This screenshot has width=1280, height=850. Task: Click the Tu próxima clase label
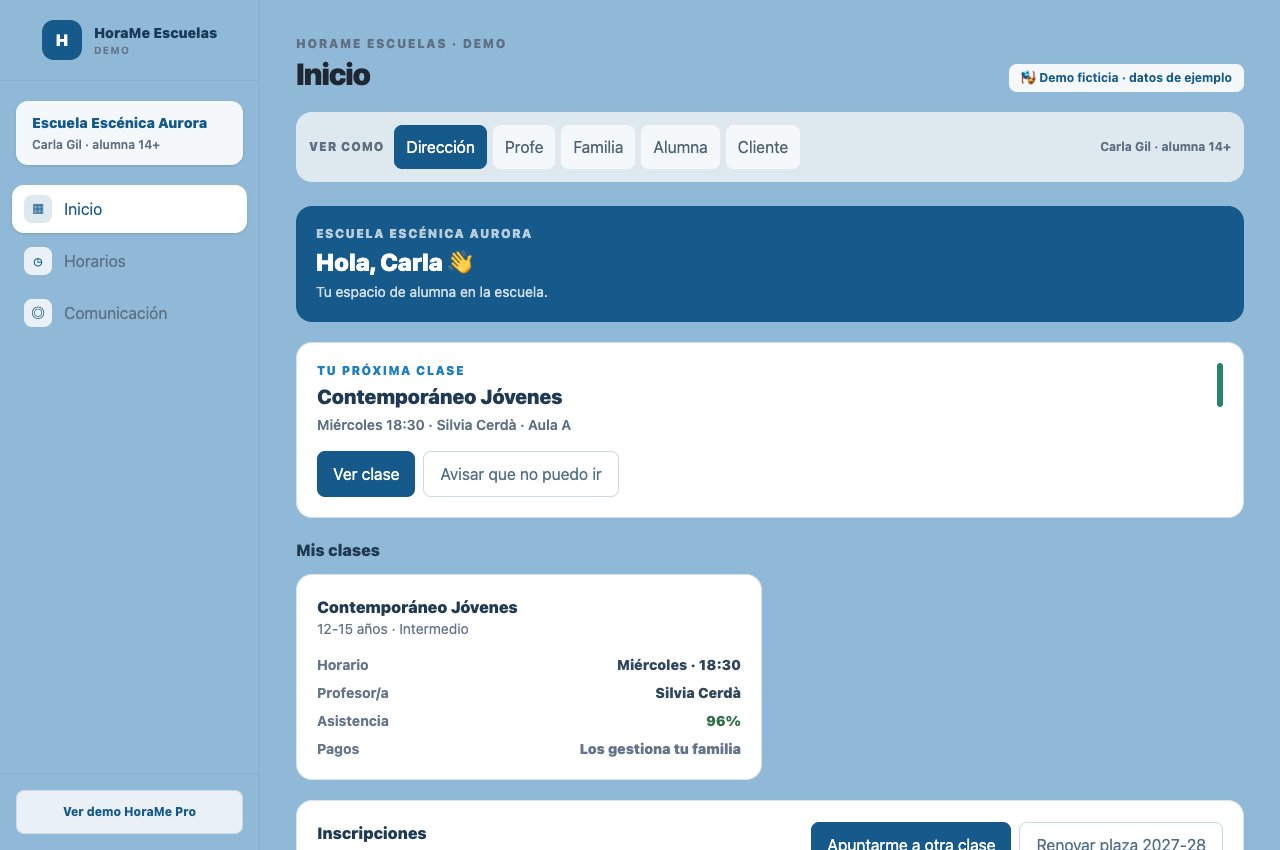pos(391,371)
